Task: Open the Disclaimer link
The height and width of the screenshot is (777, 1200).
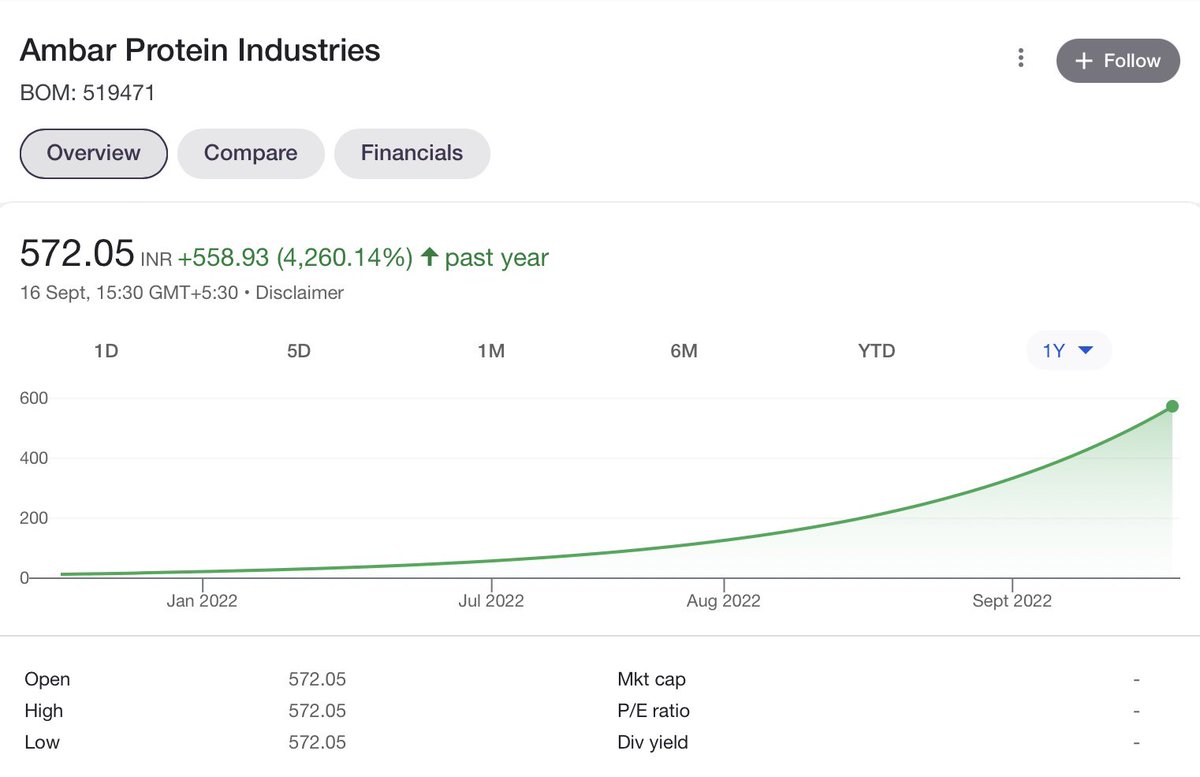Action: (x=300, y=293)
